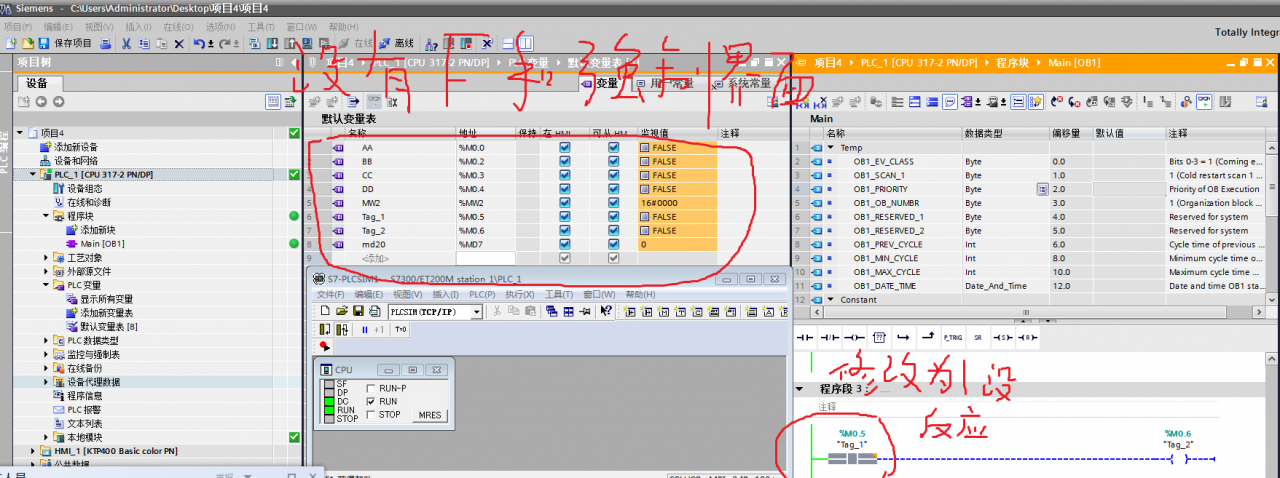Click the print icon in TIA toolbar
This screenshot has height=478, width=1280.
105,43
